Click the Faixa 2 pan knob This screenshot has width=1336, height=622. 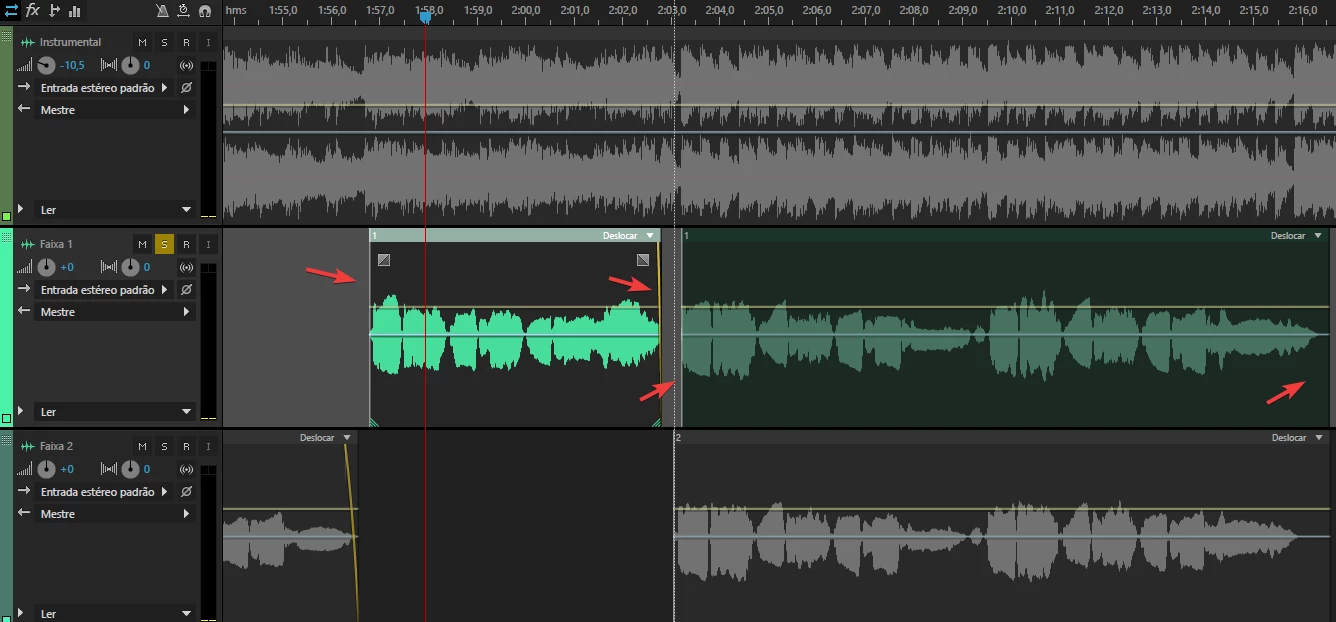click(131, 470)
